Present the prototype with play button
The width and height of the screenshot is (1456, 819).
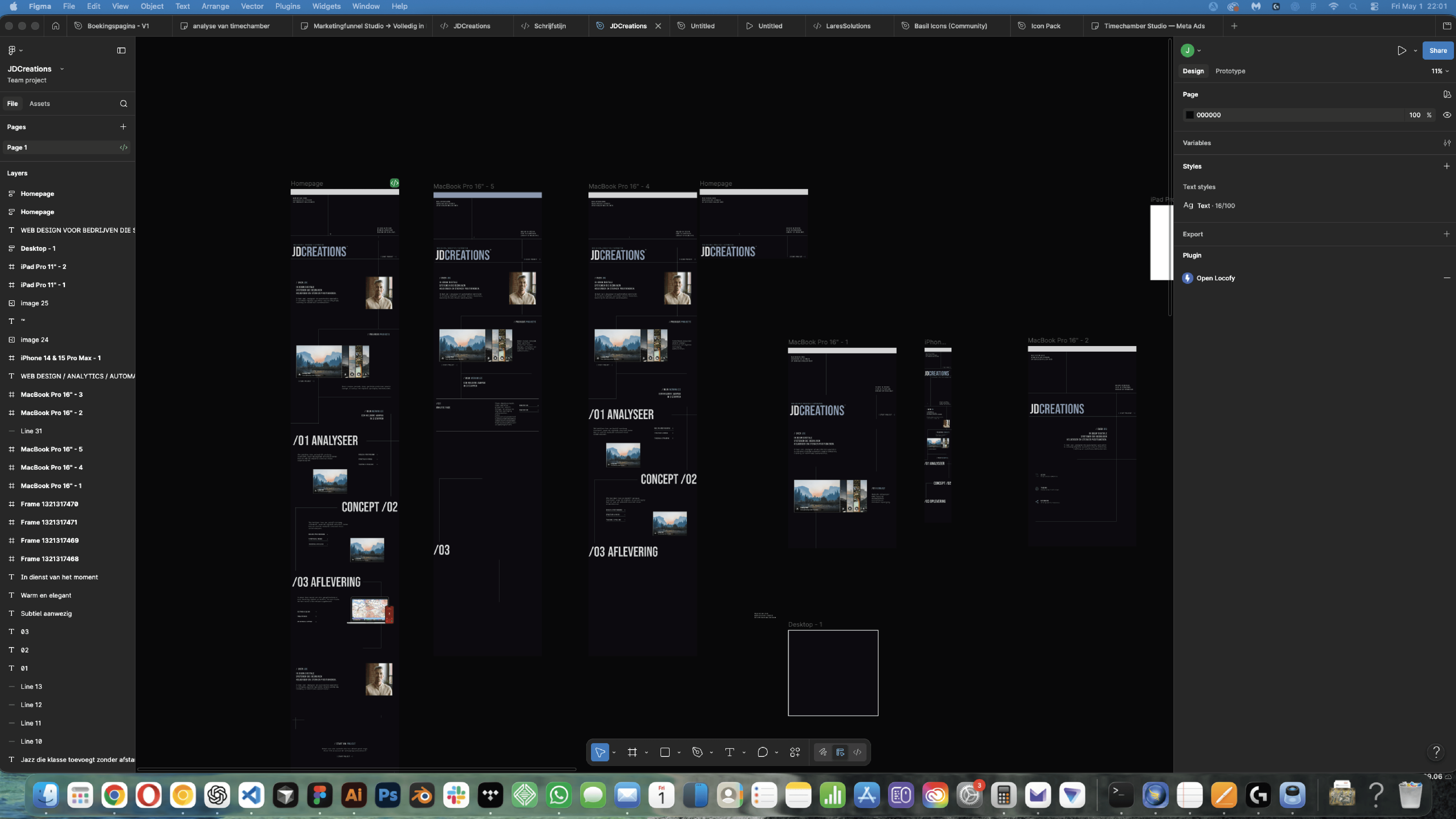click(1401, 50)
